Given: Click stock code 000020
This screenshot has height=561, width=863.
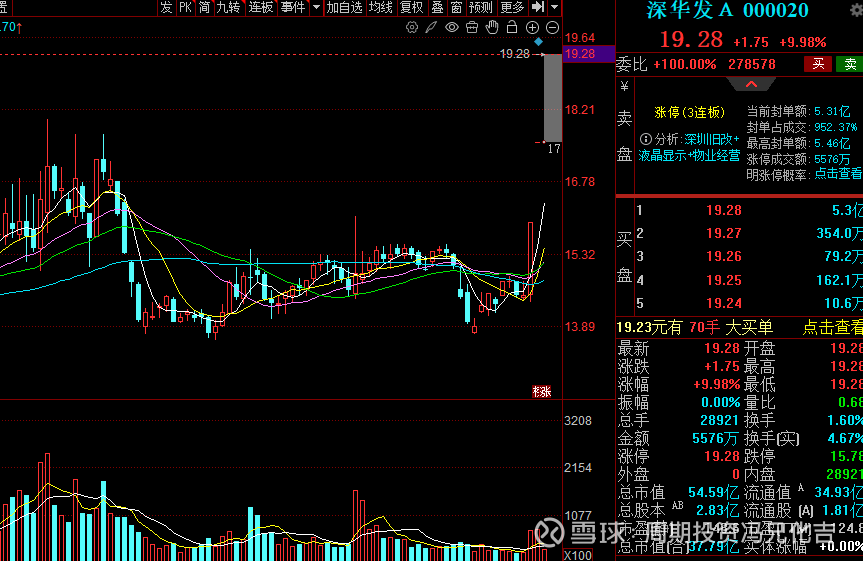Looking at the screenshot, I should (775, 10).
